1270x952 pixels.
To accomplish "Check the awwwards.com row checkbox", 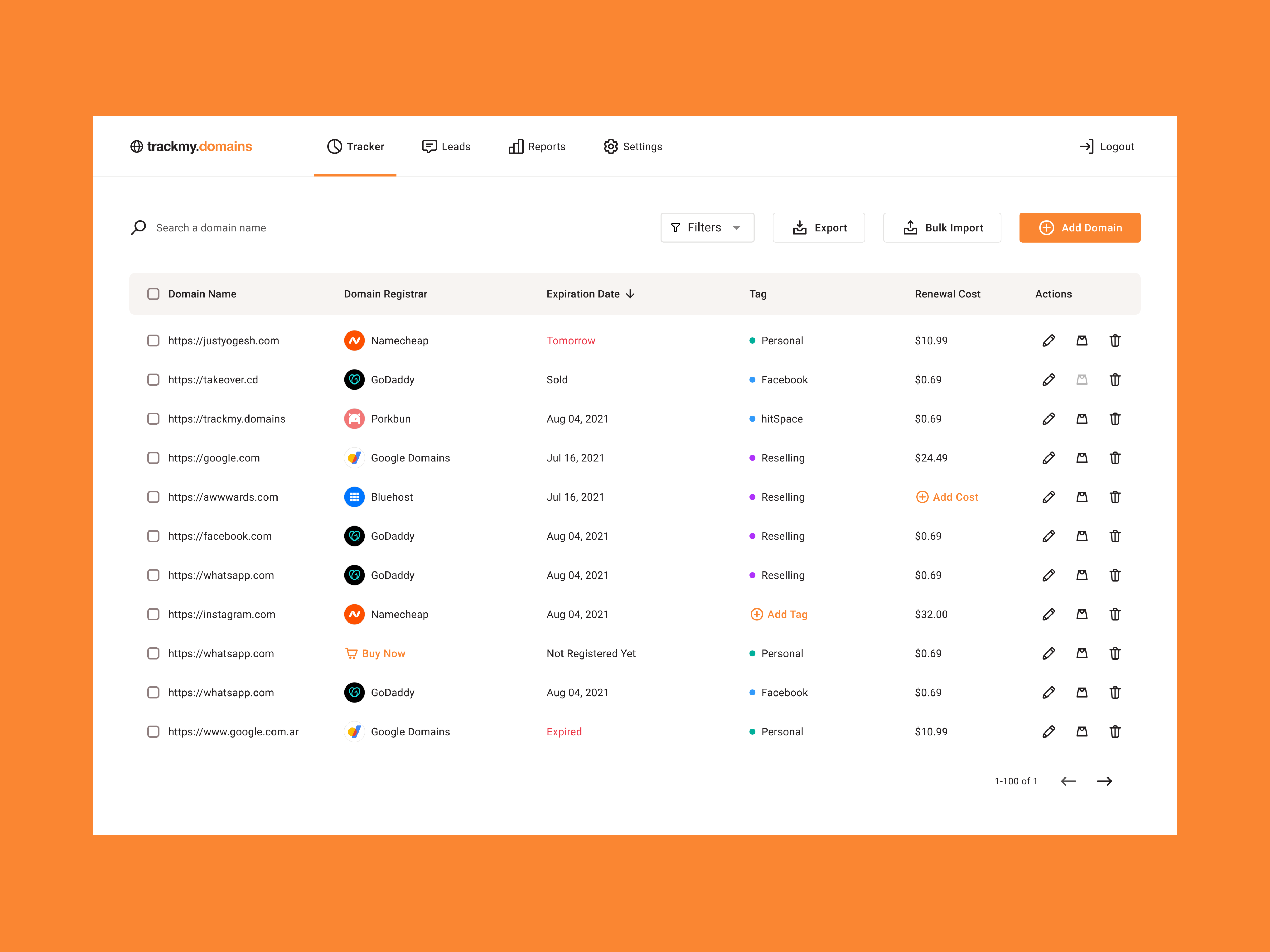I will tap(153, 496).
